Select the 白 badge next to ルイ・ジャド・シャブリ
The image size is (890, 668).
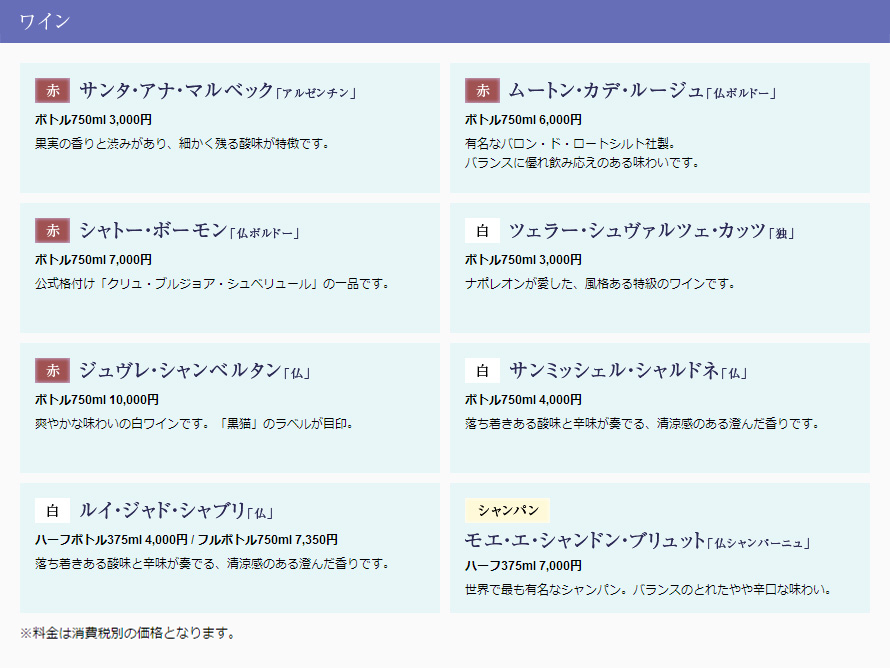(x=52, y=511)
